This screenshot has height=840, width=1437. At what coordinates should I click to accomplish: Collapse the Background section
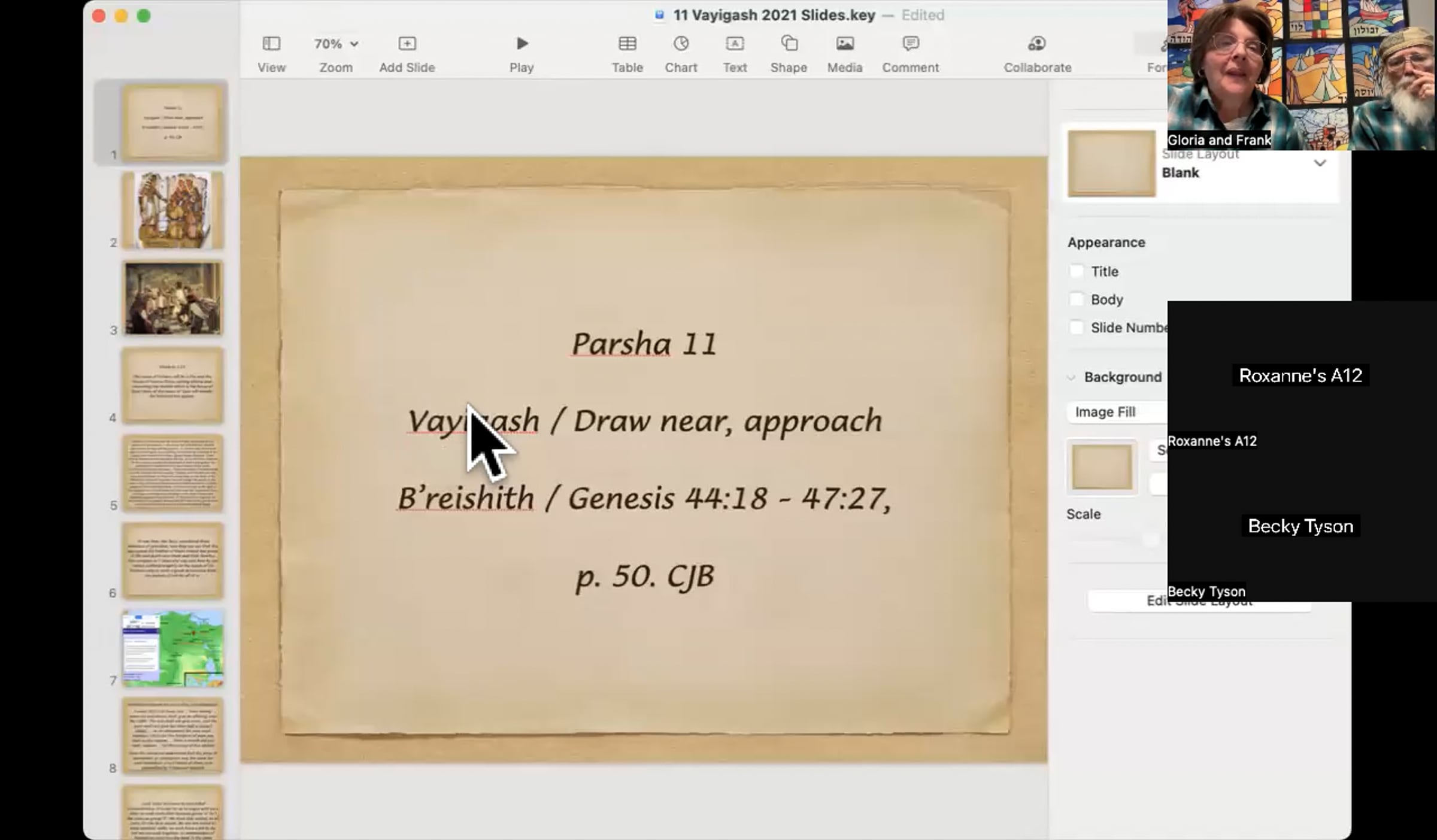tap(1071, 377)
